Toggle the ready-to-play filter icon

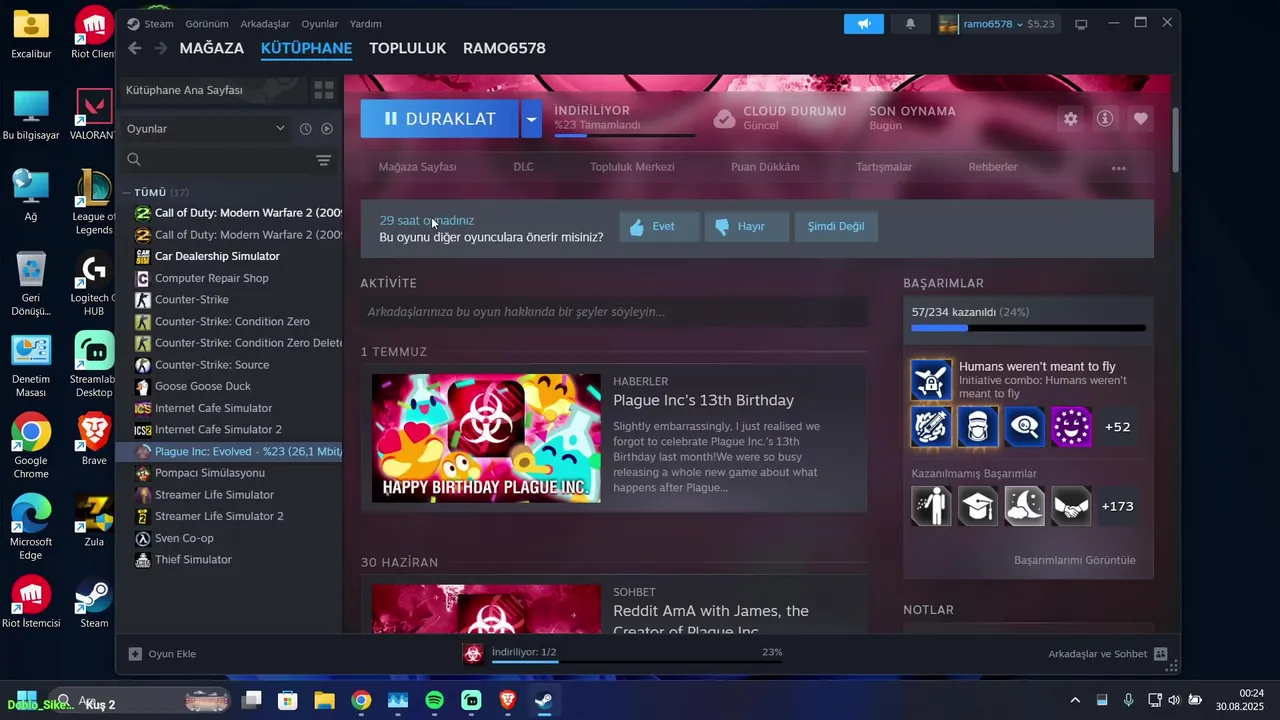(327, 129)
